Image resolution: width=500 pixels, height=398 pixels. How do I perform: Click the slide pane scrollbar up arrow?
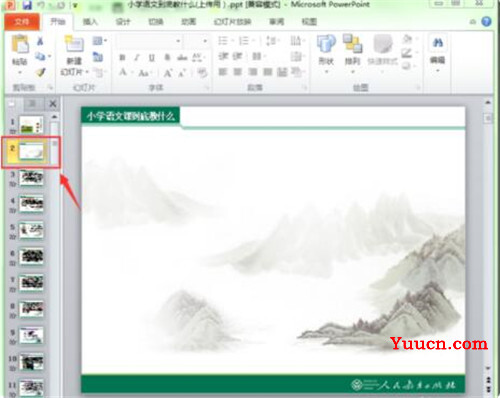pyautogui.click(x=54, y=117)
